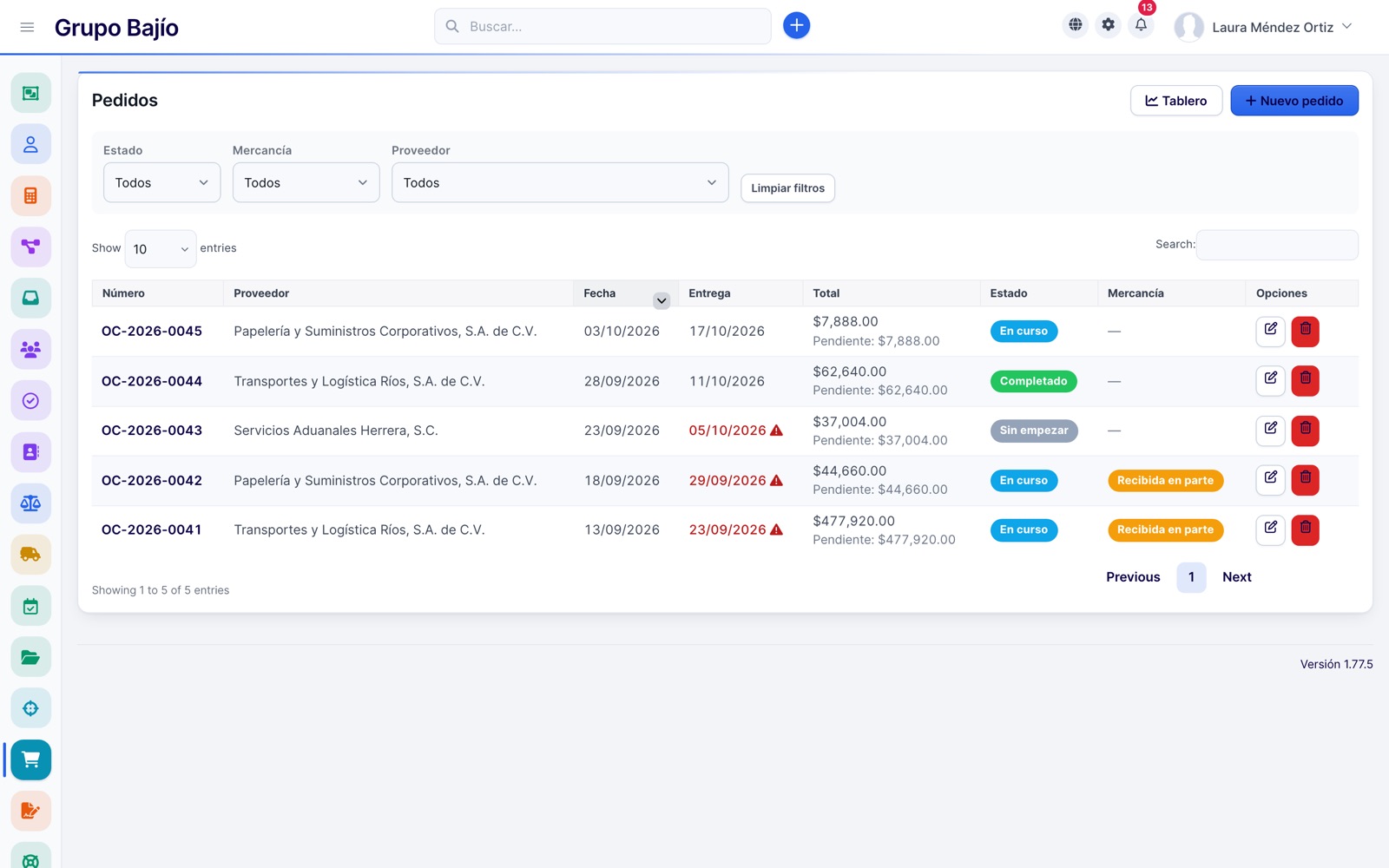The image size is (1389, 868).
Task: Focus the top Buscar search field
Action: point(602,26)
